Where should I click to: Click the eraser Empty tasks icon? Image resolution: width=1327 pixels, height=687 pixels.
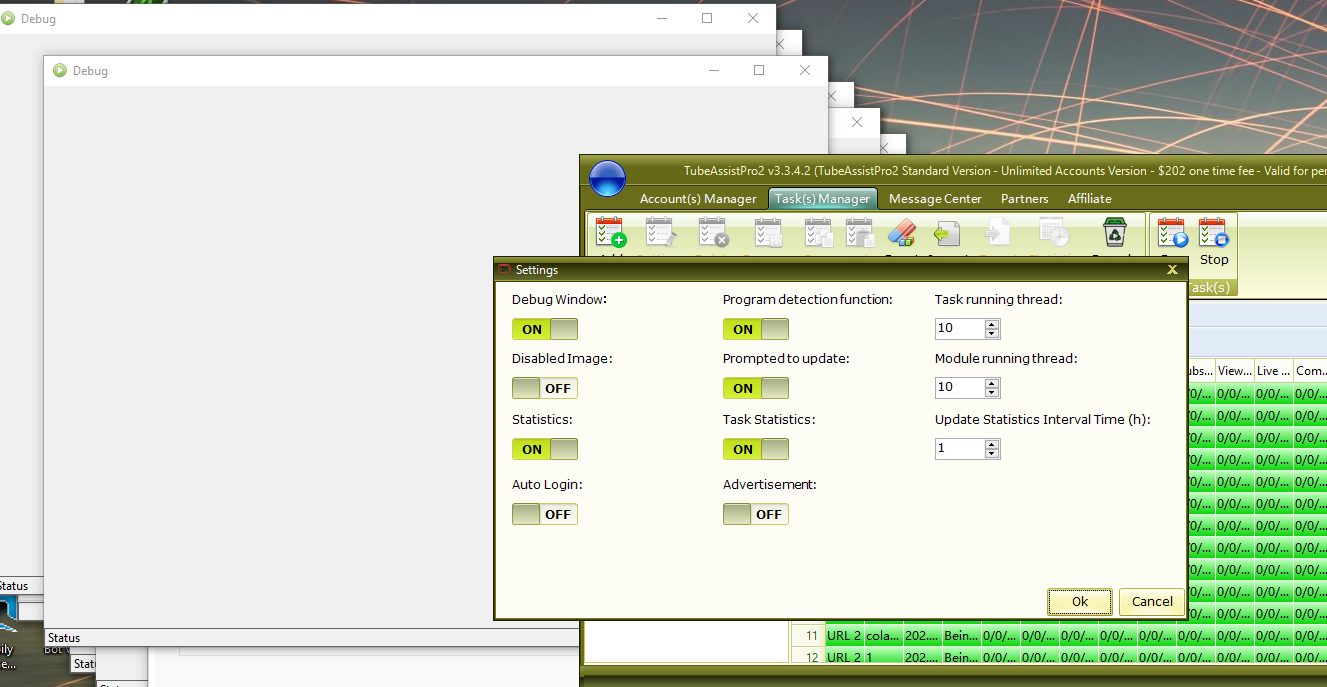click(901, 233)
